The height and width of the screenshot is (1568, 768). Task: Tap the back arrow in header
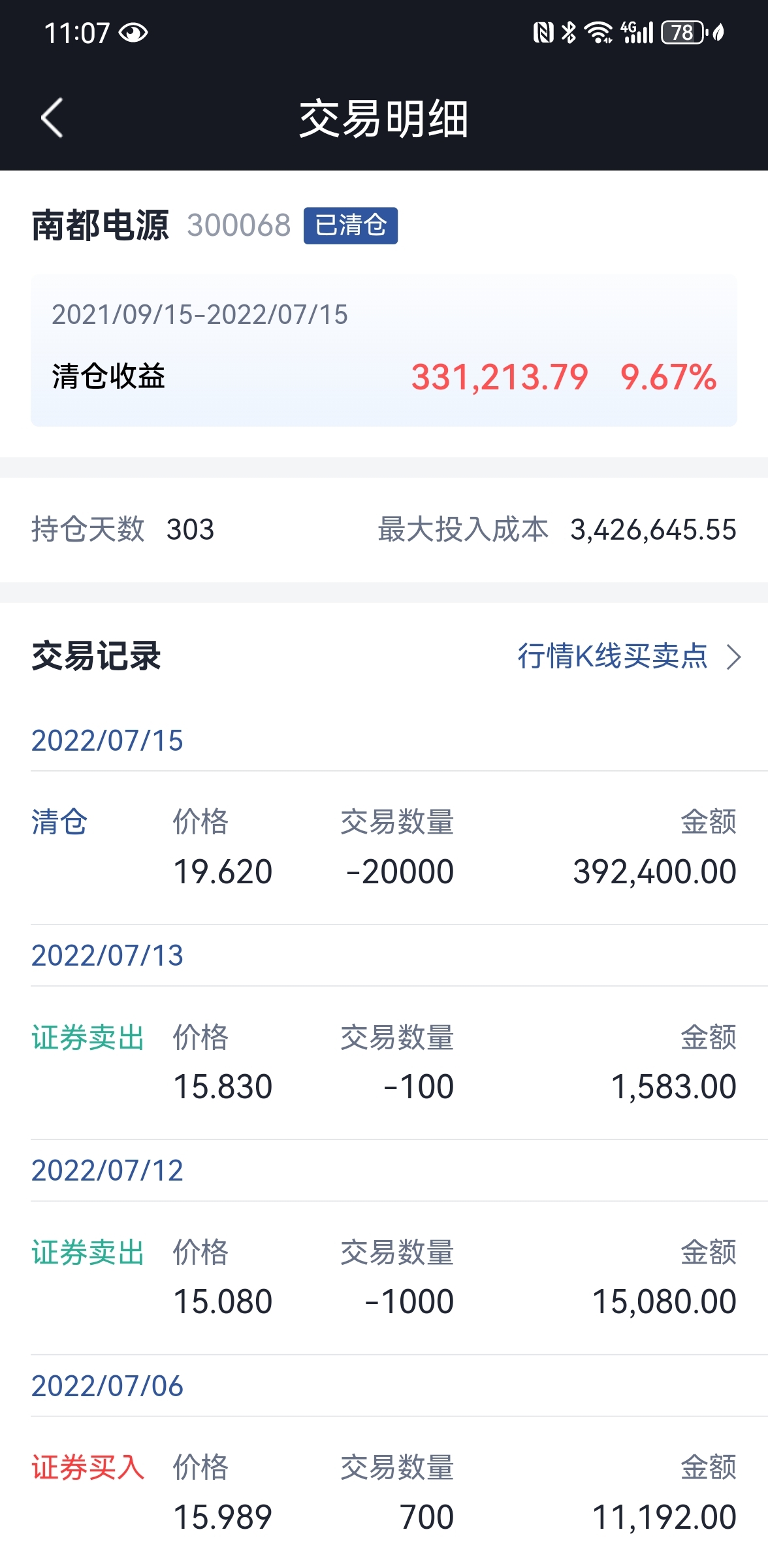[x=52, y=118]
